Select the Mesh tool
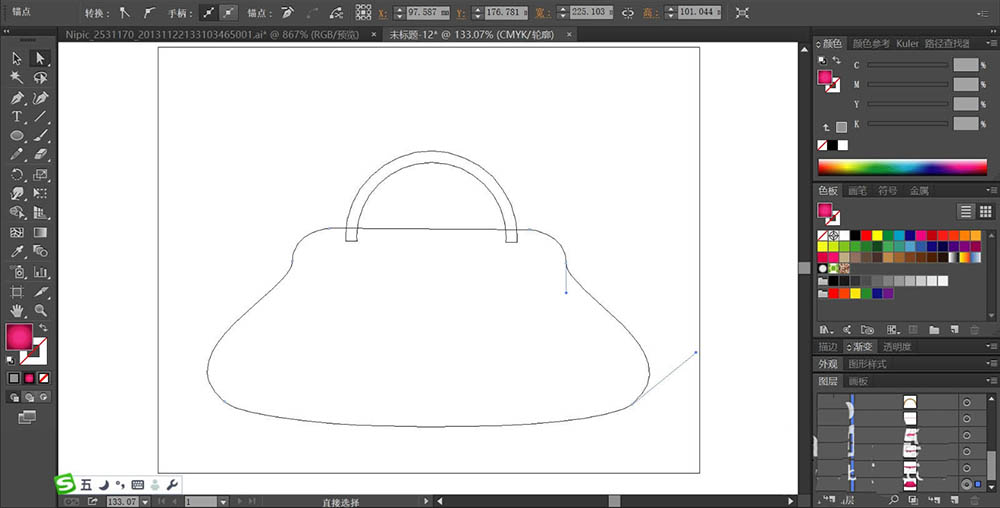1000x508 pixels. (17, 233)
